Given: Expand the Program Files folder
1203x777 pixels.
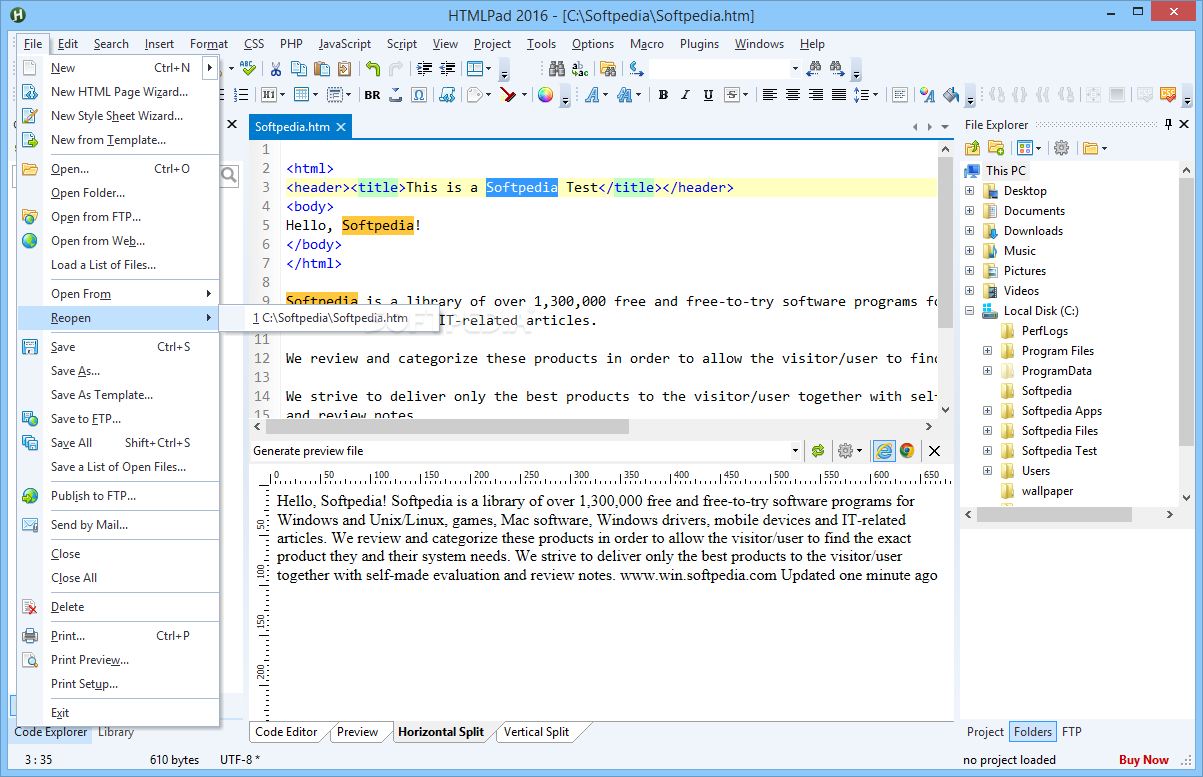Looking at the screenshot, I should [x=987, y=351].
